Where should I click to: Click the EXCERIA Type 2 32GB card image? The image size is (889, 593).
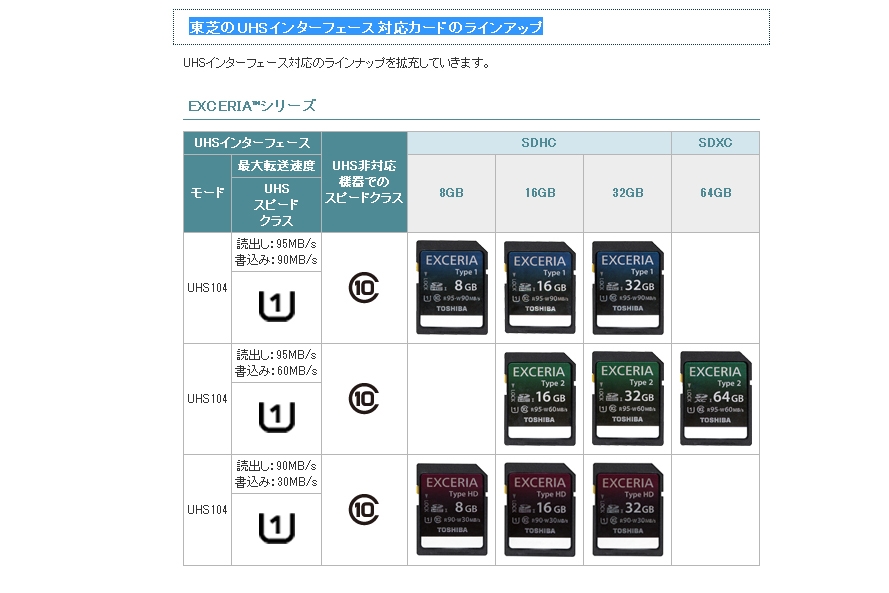coord(628,399)
